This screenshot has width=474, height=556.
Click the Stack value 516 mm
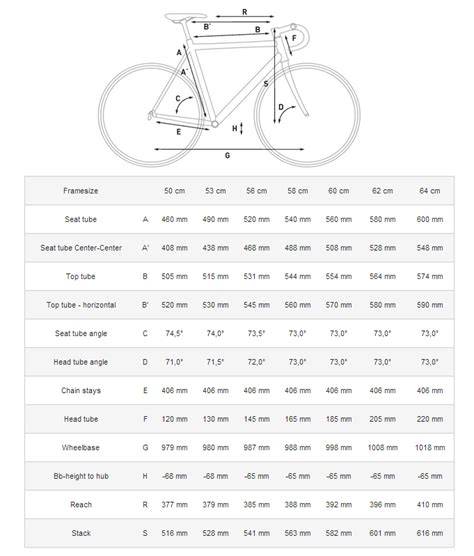pos(174,533)
